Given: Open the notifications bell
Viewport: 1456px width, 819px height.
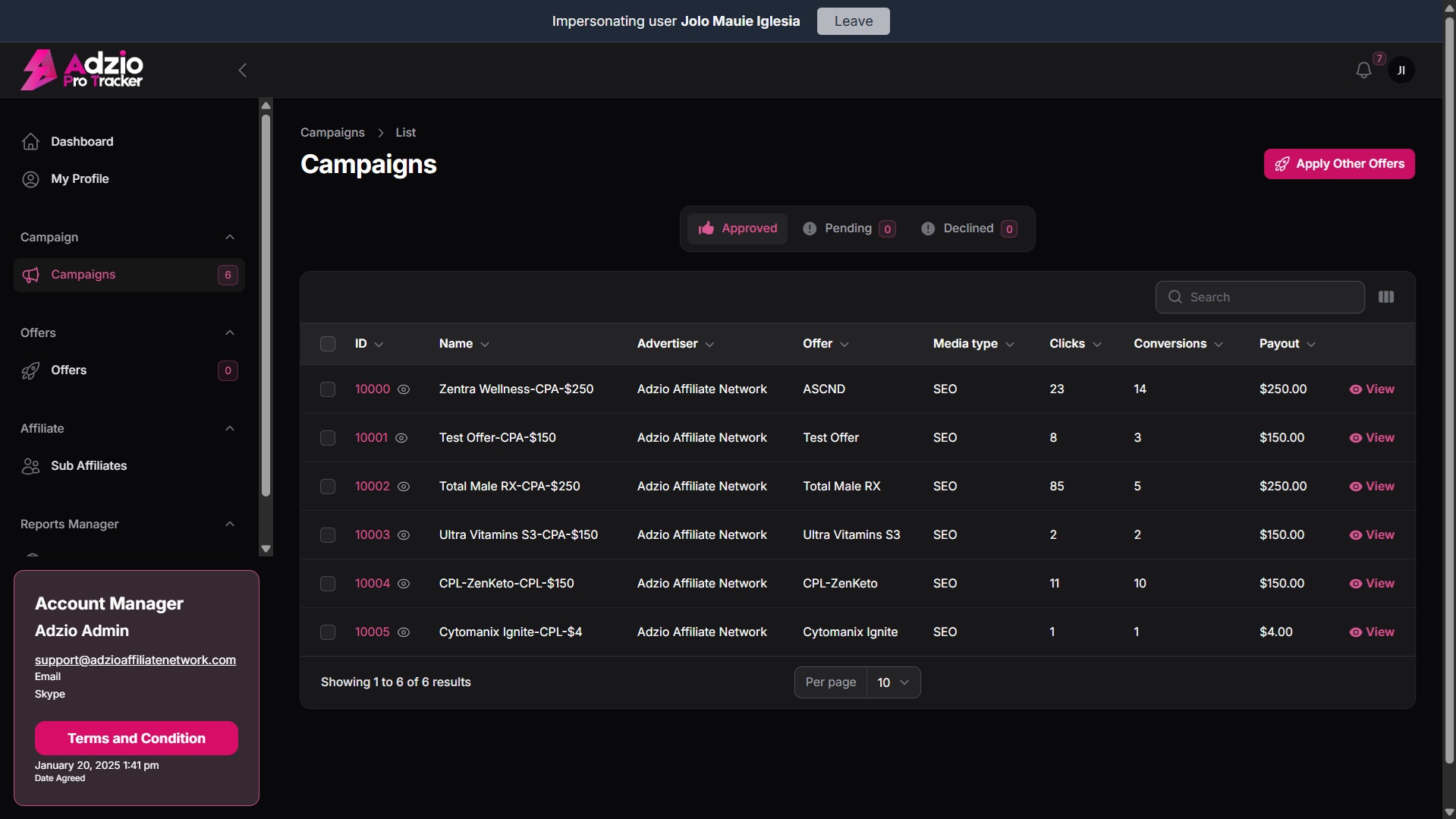Looking at the screenshot, I should (1363, 71).
